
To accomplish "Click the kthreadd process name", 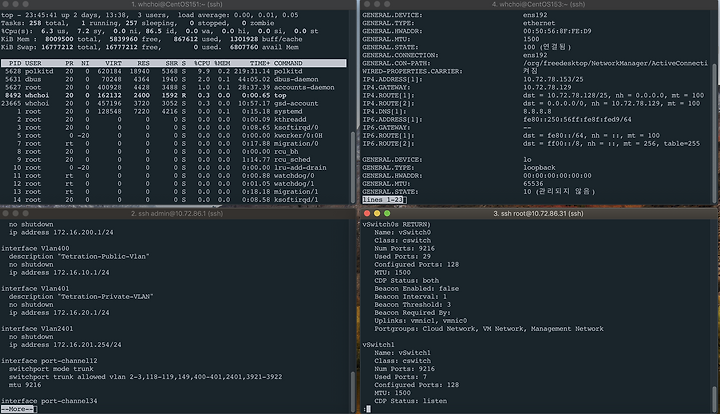I will click(290, 119).
